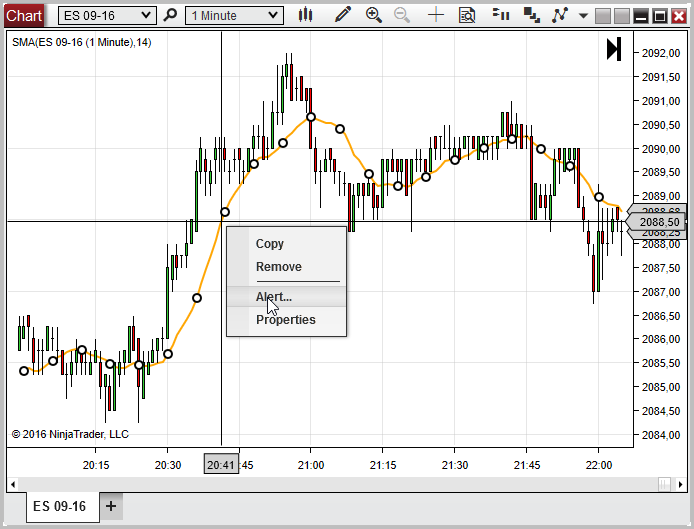Choose Copy from the context menu
This screenshot has width=694, height=529.
click(270, 244)
